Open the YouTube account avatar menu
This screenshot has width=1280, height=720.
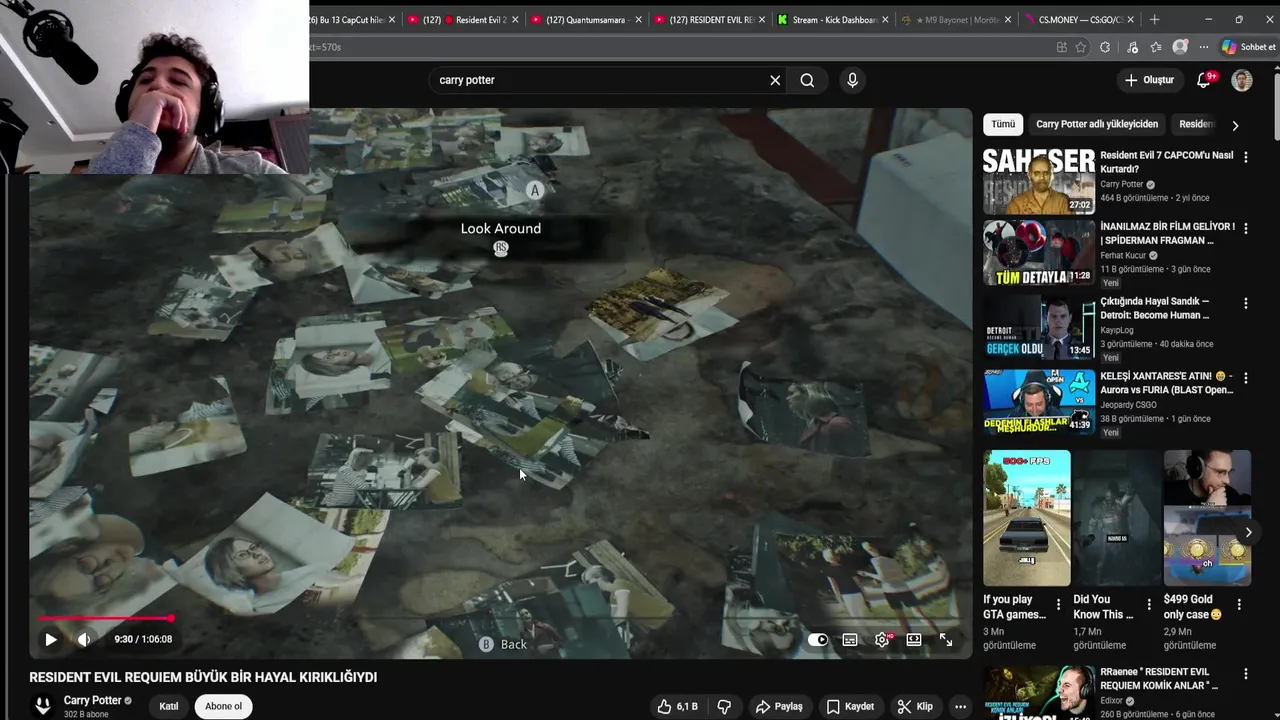tap(1242, 80)
